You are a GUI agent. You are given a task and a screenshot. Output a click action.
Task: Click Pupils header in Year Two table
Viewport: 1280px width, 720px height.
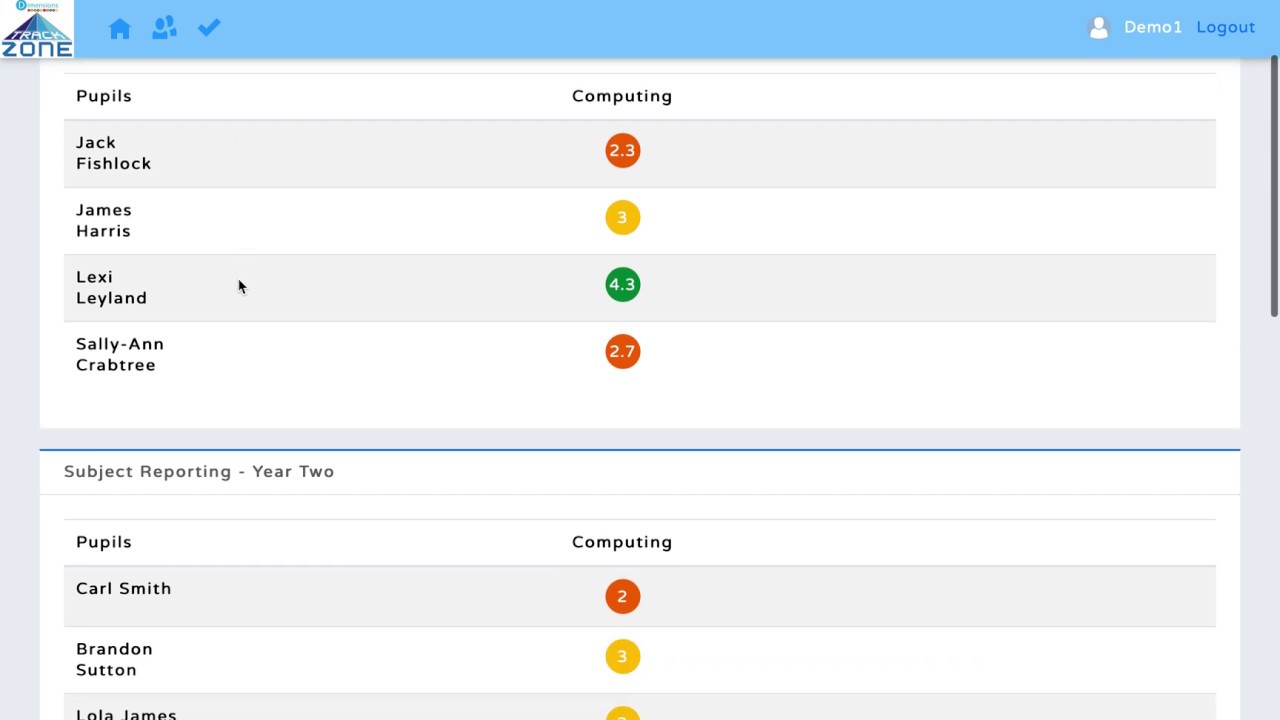click(x=104, y=542)
